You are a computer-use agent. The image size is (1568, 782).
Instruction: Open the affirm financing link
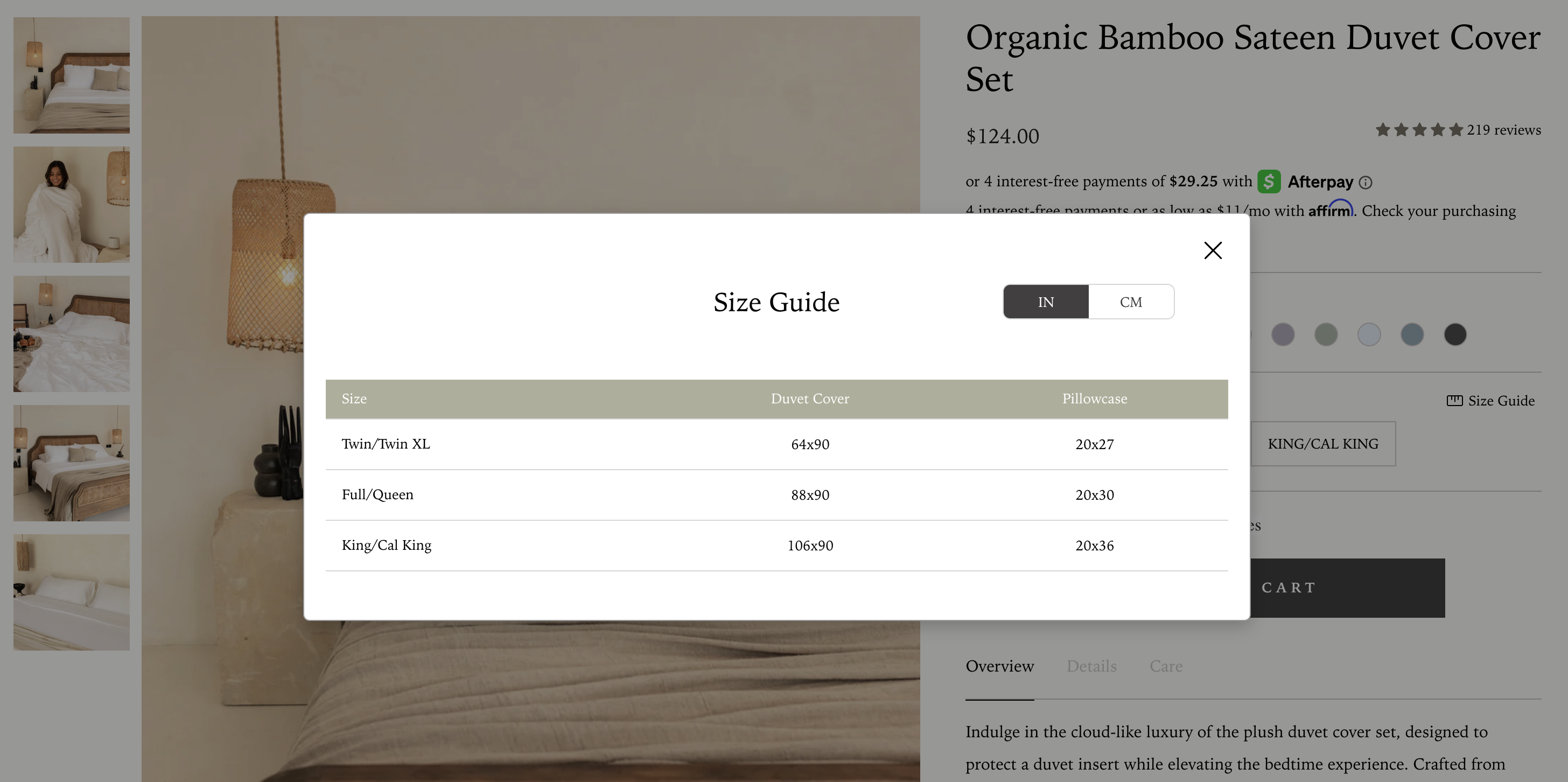point(1330,210)
